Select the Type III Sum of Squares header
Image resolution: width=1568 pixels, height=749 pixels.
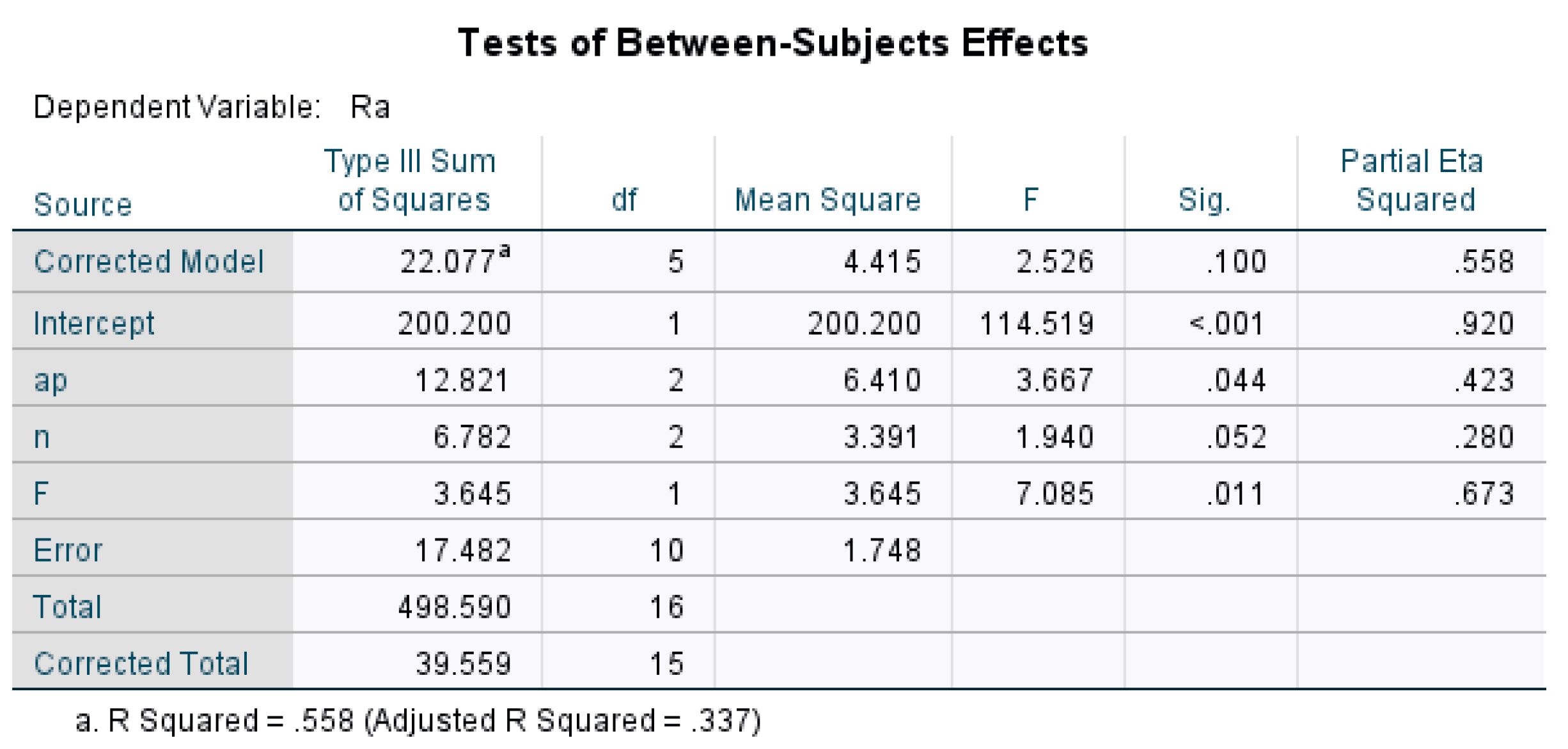(411, 180)
